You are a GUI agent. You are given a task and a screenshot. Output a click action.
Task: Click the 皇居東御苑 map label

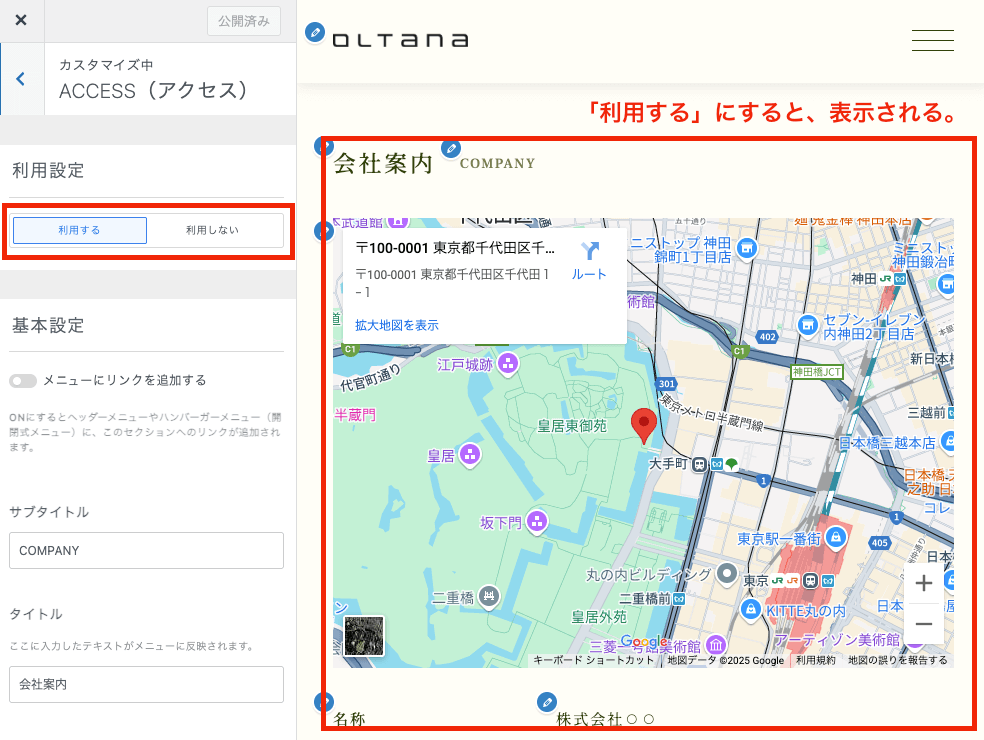click(x=572, y=426)
